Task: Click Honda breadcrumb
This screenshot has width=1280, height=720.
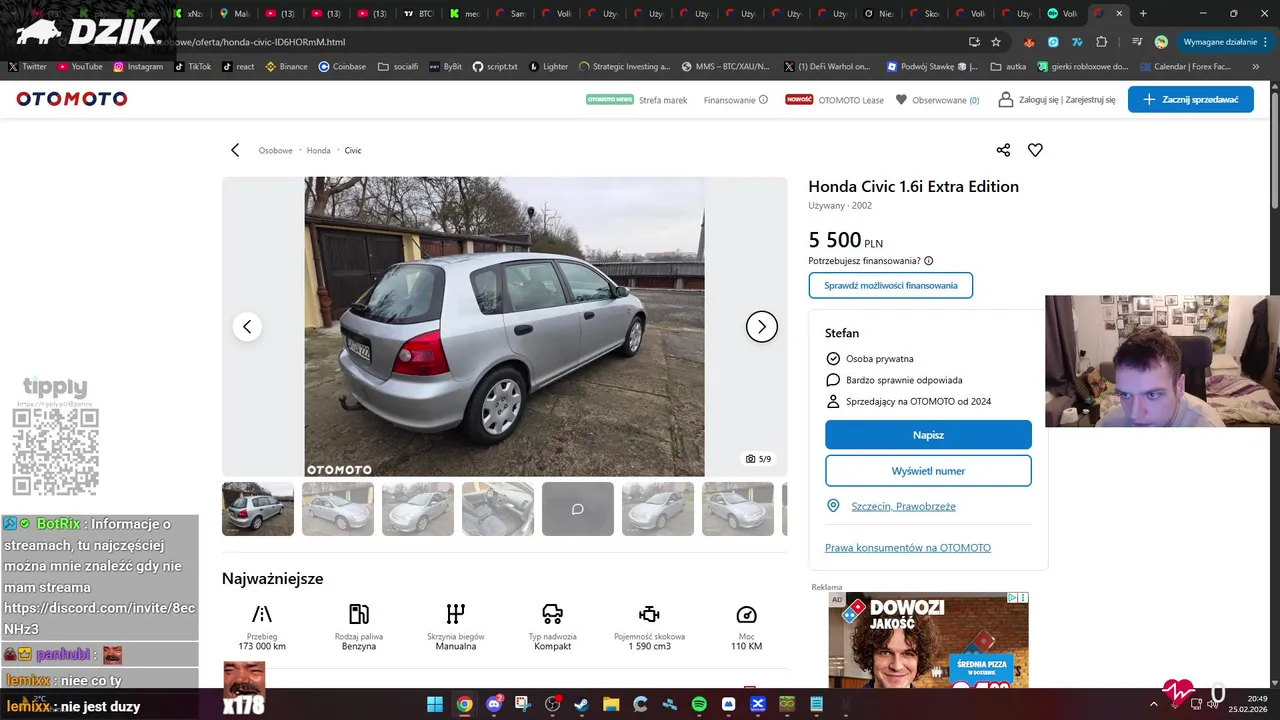Action: pyautogui.click(x=318, y=150)
